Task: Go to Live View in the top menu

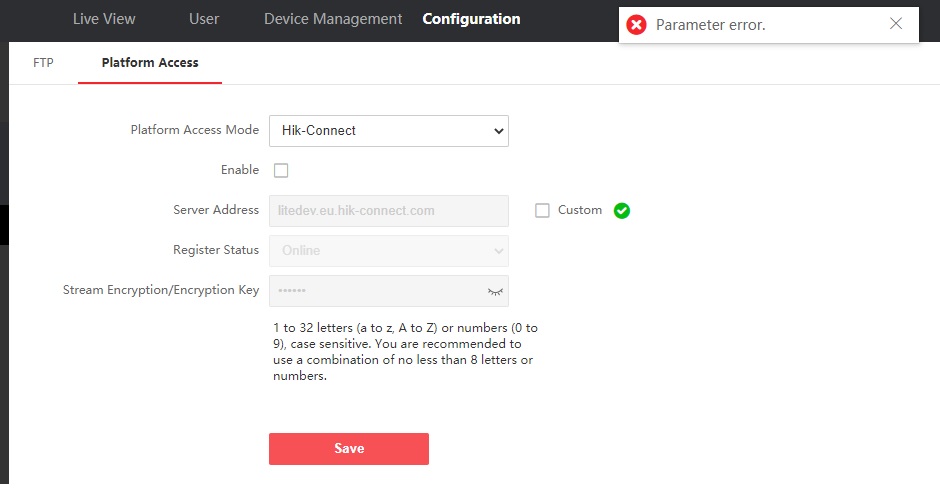Action: click(x=104, y=19)
